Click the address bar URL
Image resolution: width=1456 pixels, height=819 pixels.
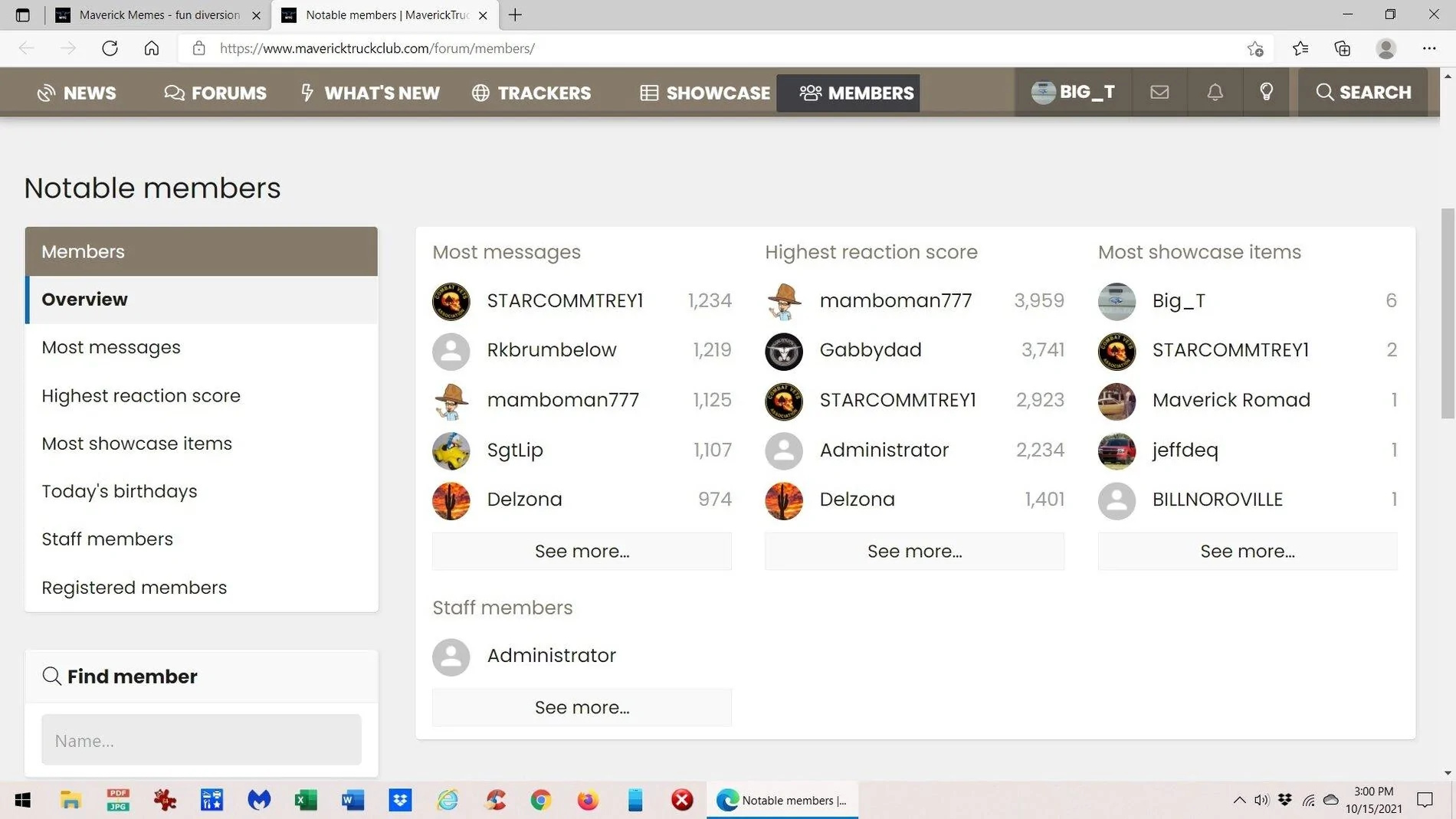click(377, 48)
